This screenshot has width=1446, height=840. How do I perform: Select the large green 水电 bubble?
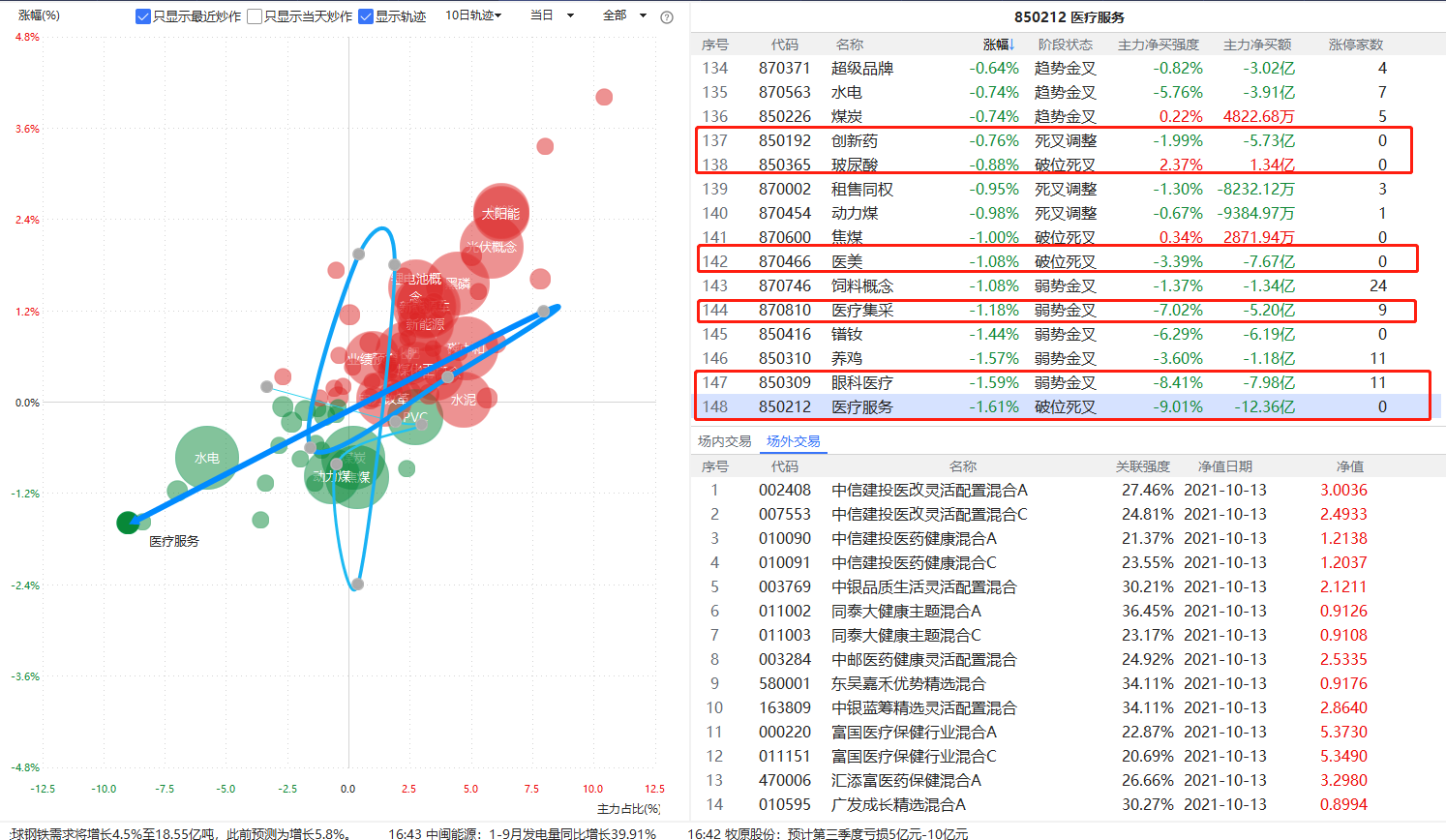click(206, 458)
